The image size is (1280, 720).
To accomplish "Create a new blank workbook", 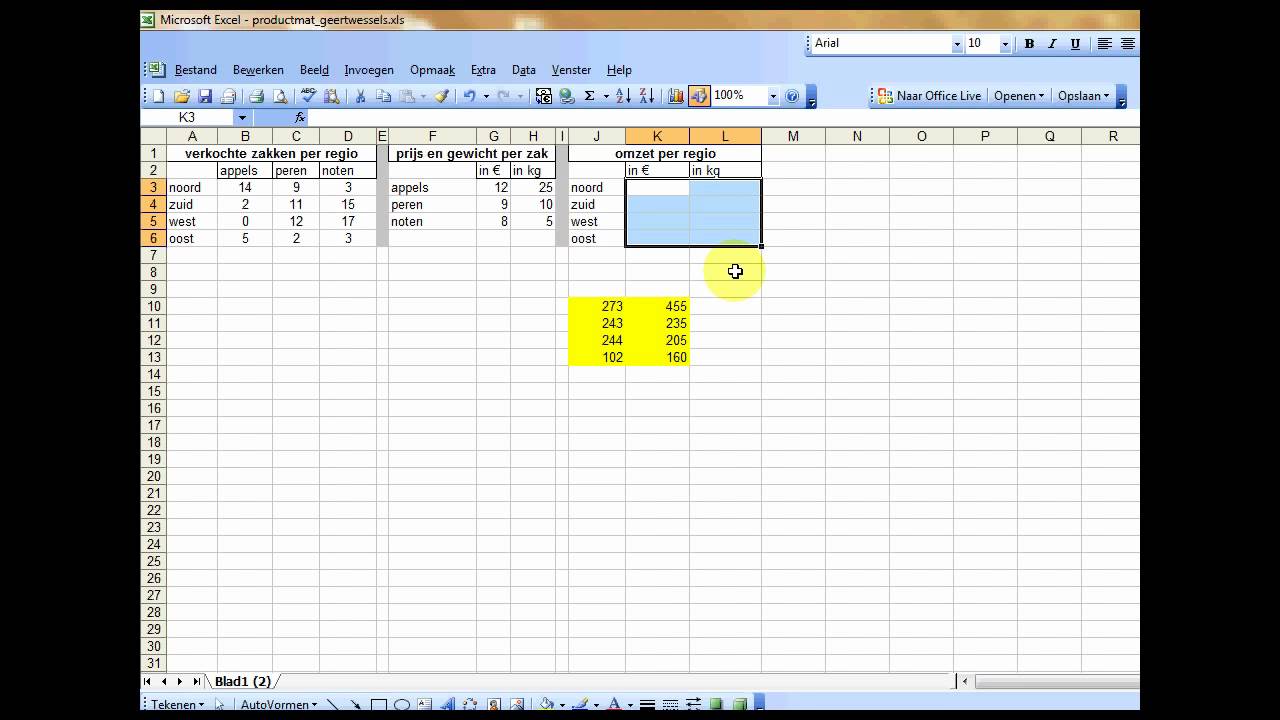I will [158, 96].
